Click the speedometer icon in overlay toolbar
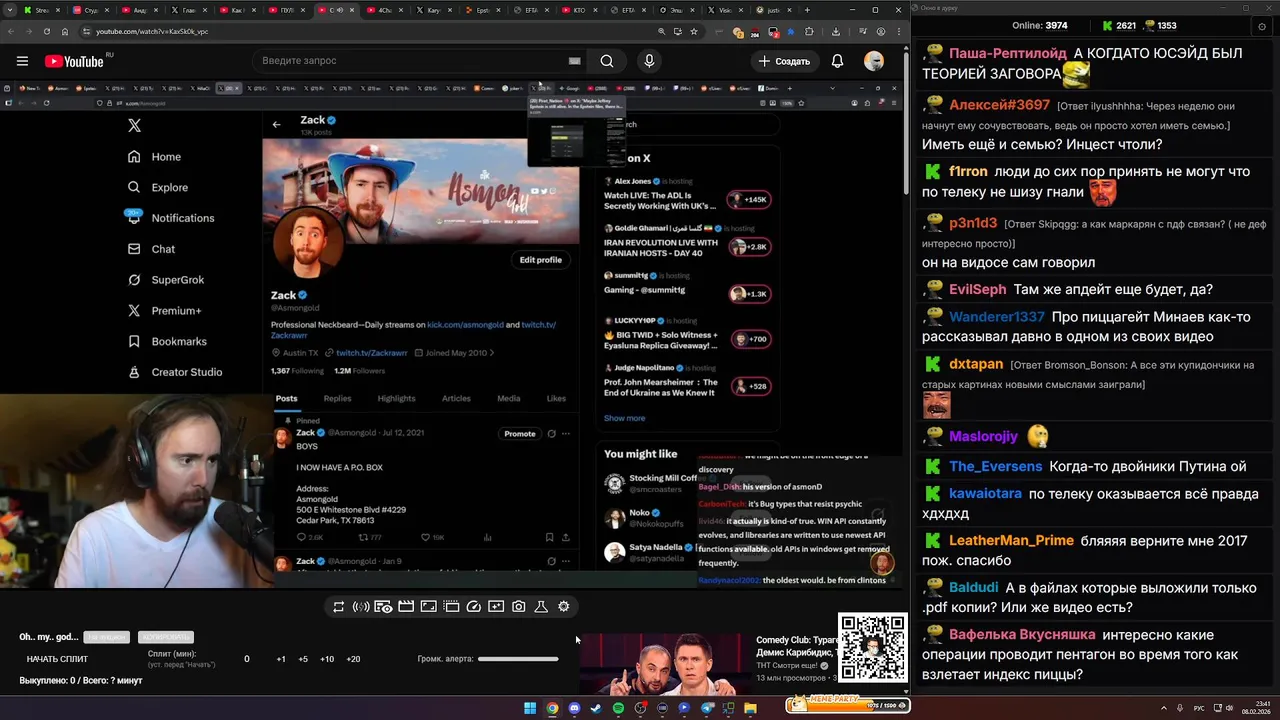The height and width of the screenshot is (720, 1280). [474, 607]
